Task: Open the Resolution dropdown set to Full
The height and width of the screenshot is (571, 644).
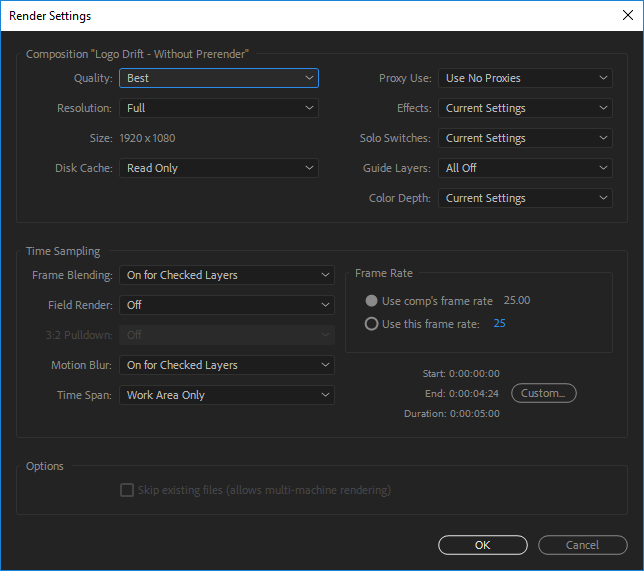Action: pyautogui.click(x=219, y=108)
